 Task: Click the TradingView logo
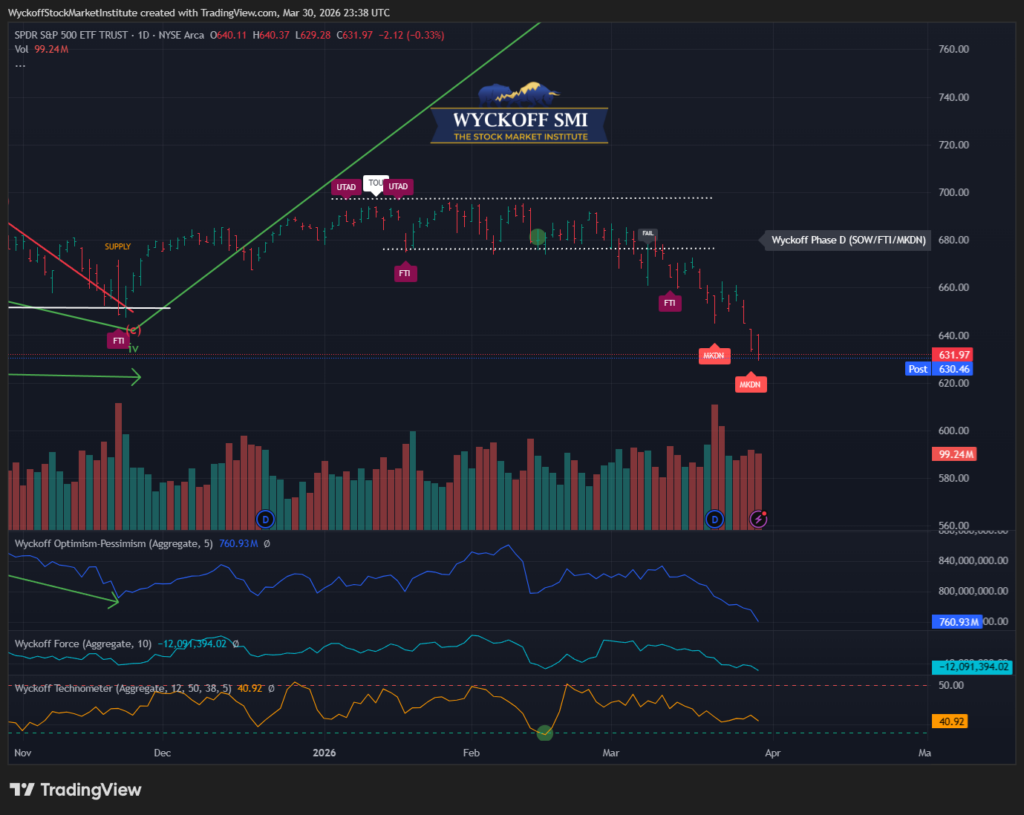[x=76, y=790]
